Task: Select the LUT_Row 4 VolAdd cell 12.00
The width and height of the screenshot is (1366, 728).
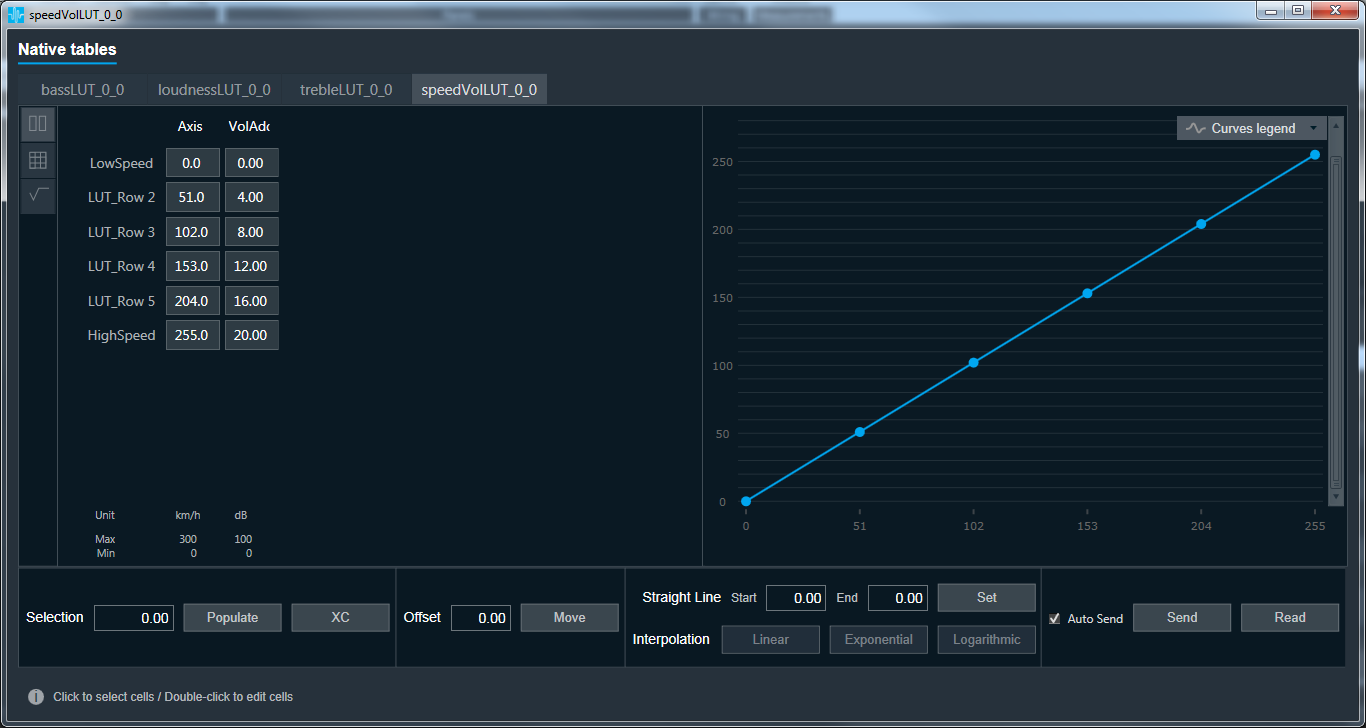Action: click(x=252, y=266)
